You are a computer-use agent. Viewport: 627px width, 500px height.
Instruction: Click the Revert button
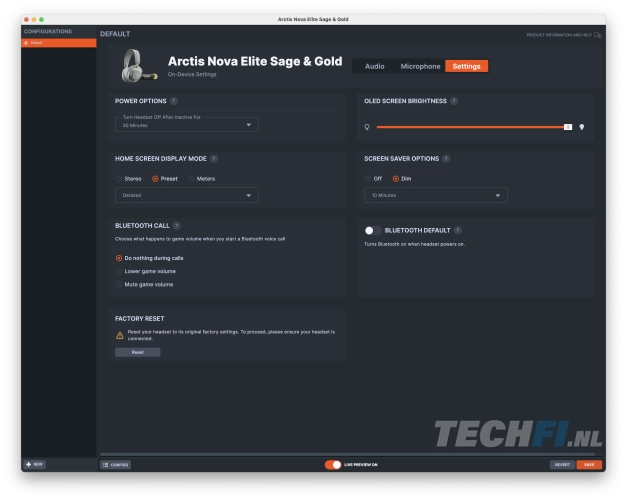[x=562, y=465]
